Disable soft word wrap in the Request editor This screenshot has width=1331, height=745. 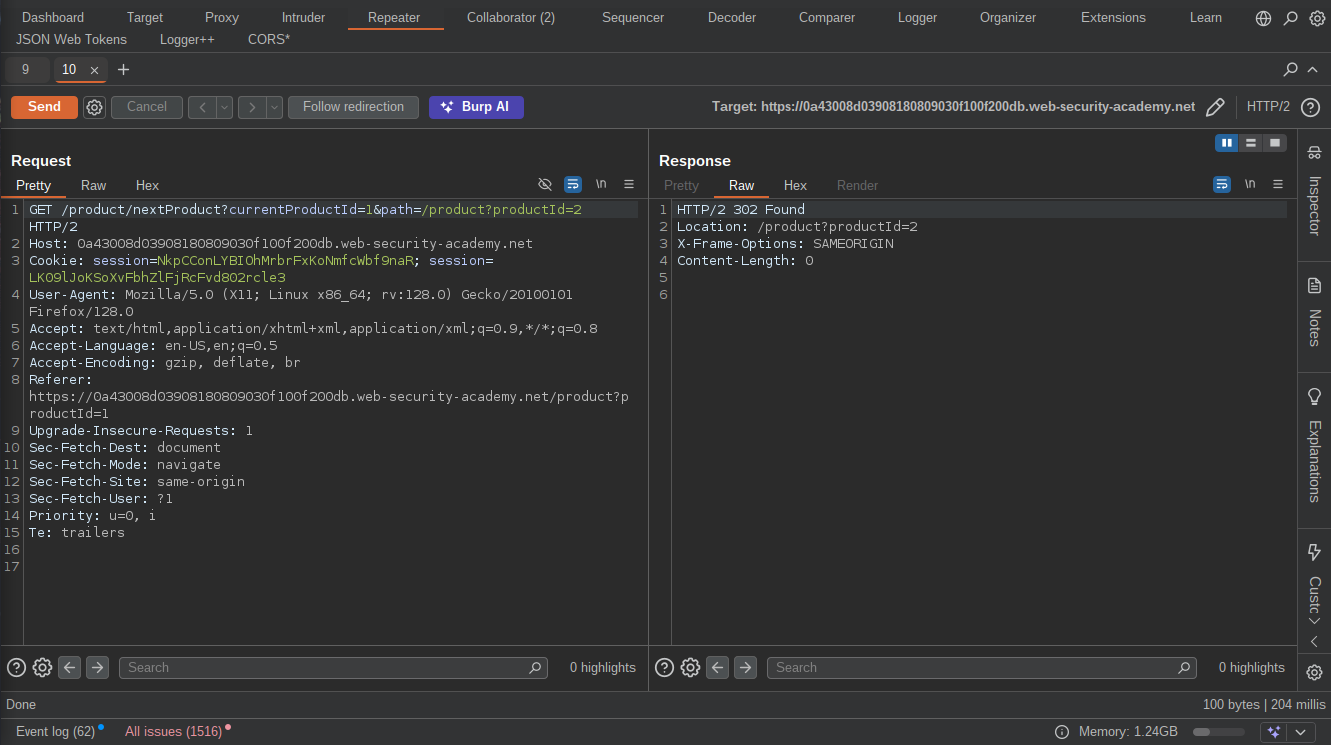point(573,184)
